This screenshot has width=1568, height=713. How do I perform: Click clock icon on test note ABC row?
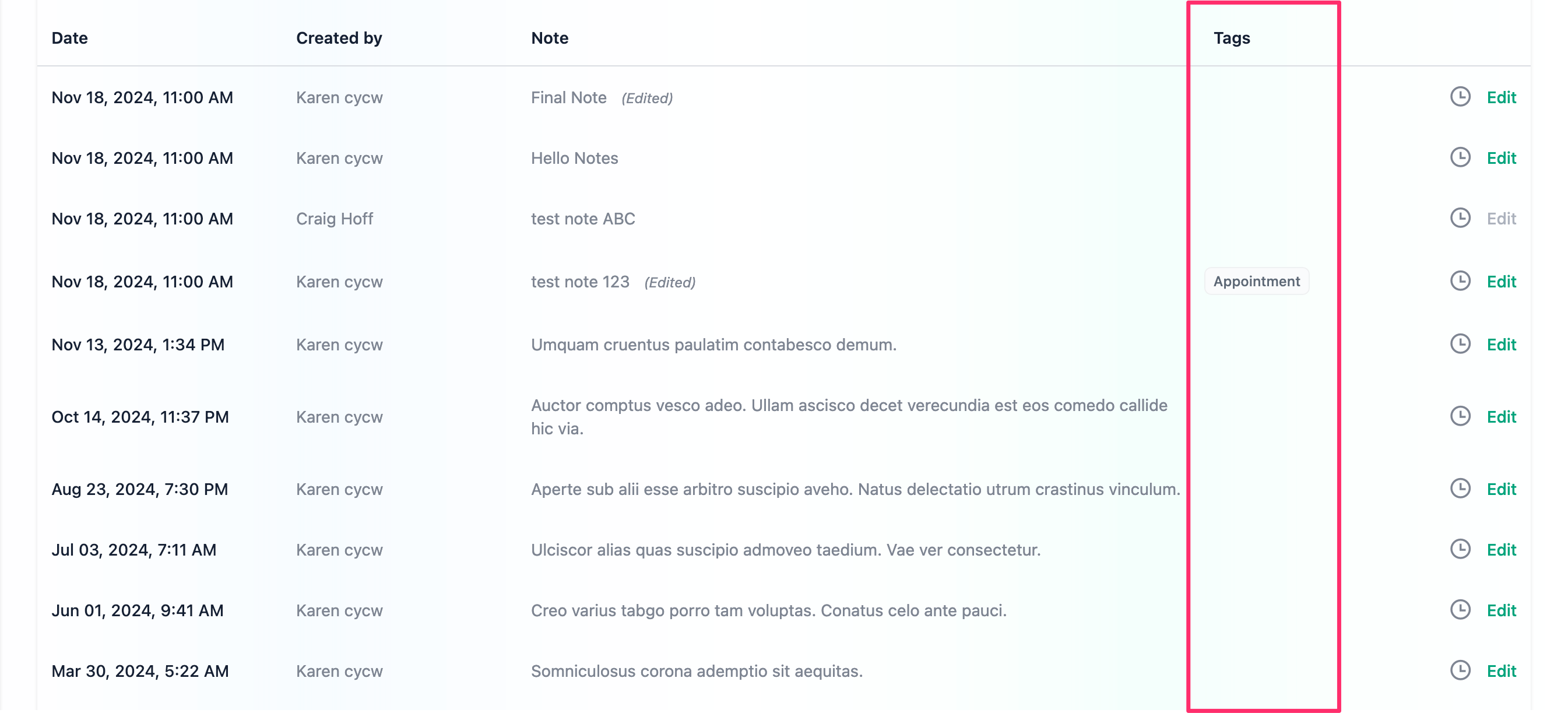[x=1460, y=218]
